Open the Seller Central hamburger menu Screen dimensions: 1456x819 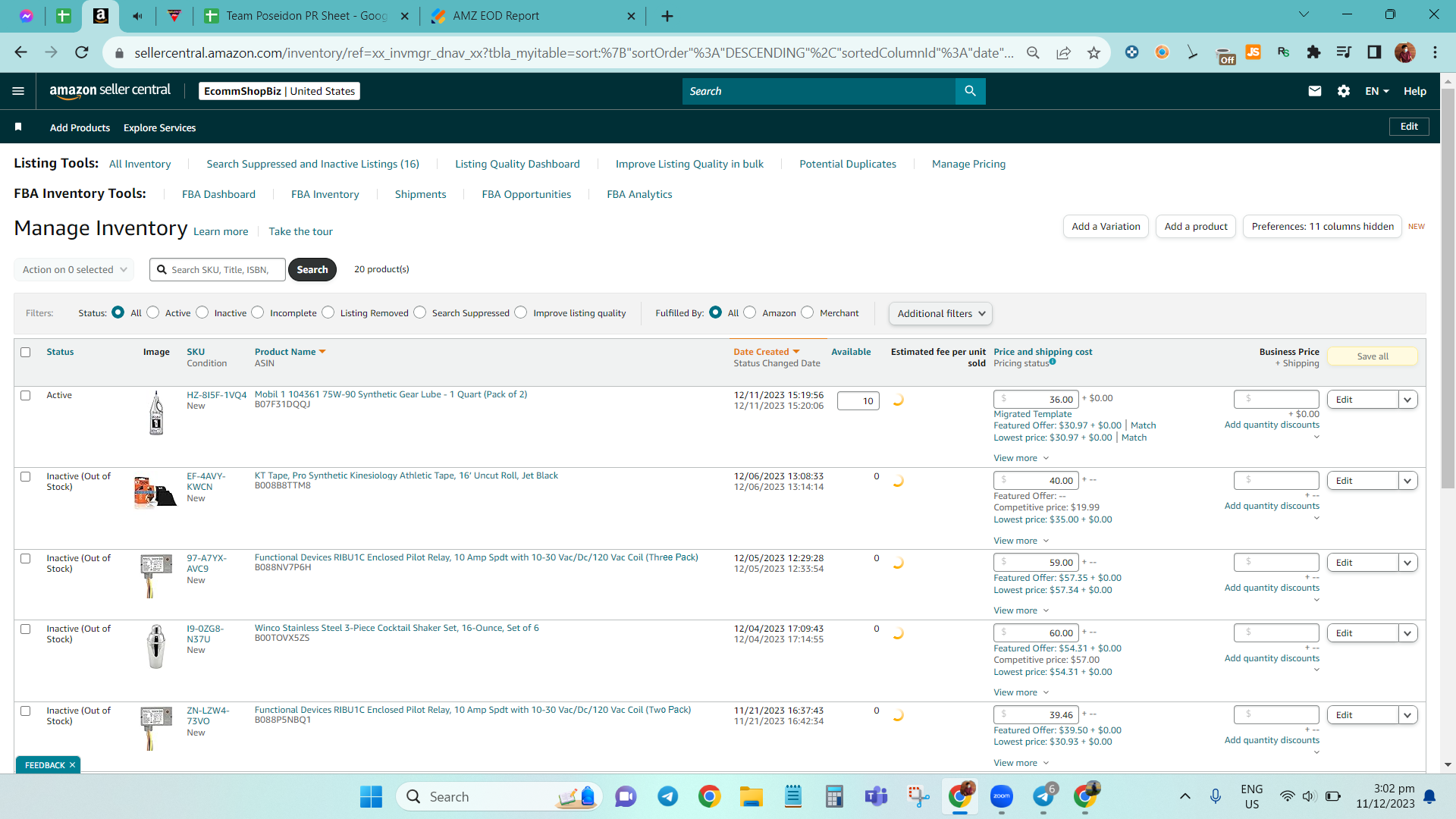18,91
